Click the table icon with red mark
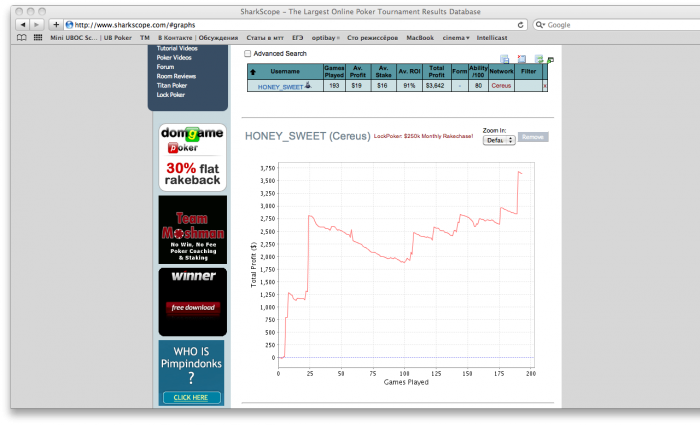The image size is (700, 425). pos(521,59)
